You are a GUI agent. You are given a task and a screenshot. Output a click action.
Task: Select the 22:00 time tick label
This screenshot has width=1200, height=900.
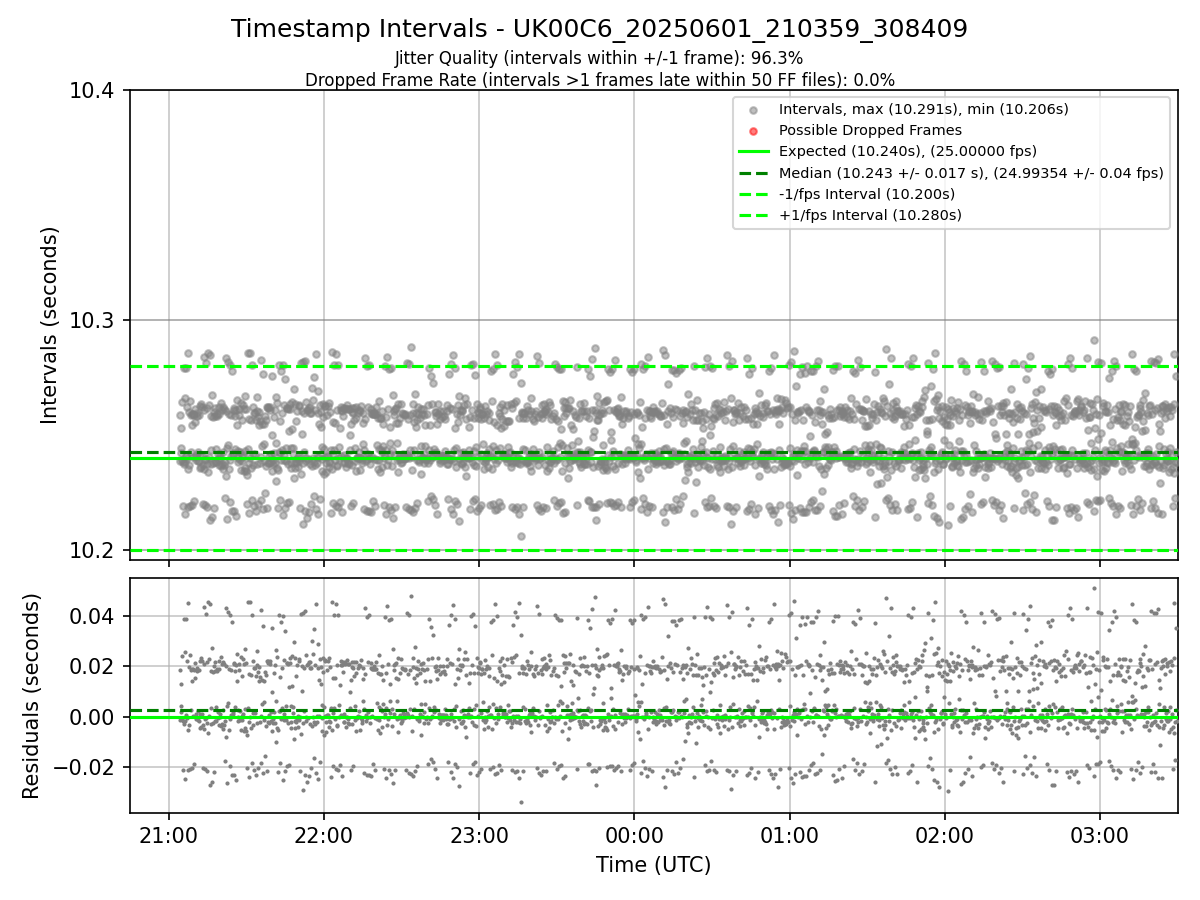pos(323,834)
